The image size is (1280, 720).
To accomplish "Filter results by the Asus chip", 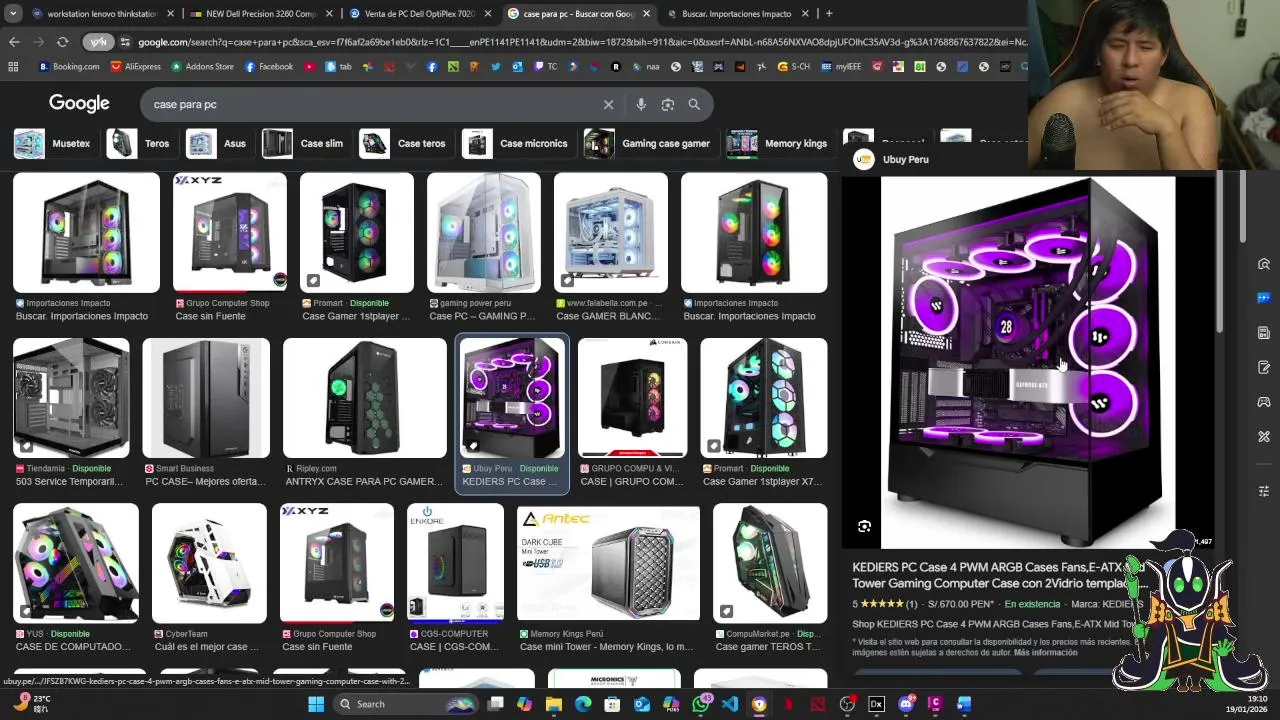I will pyautogui.click(x=217, y=143).
